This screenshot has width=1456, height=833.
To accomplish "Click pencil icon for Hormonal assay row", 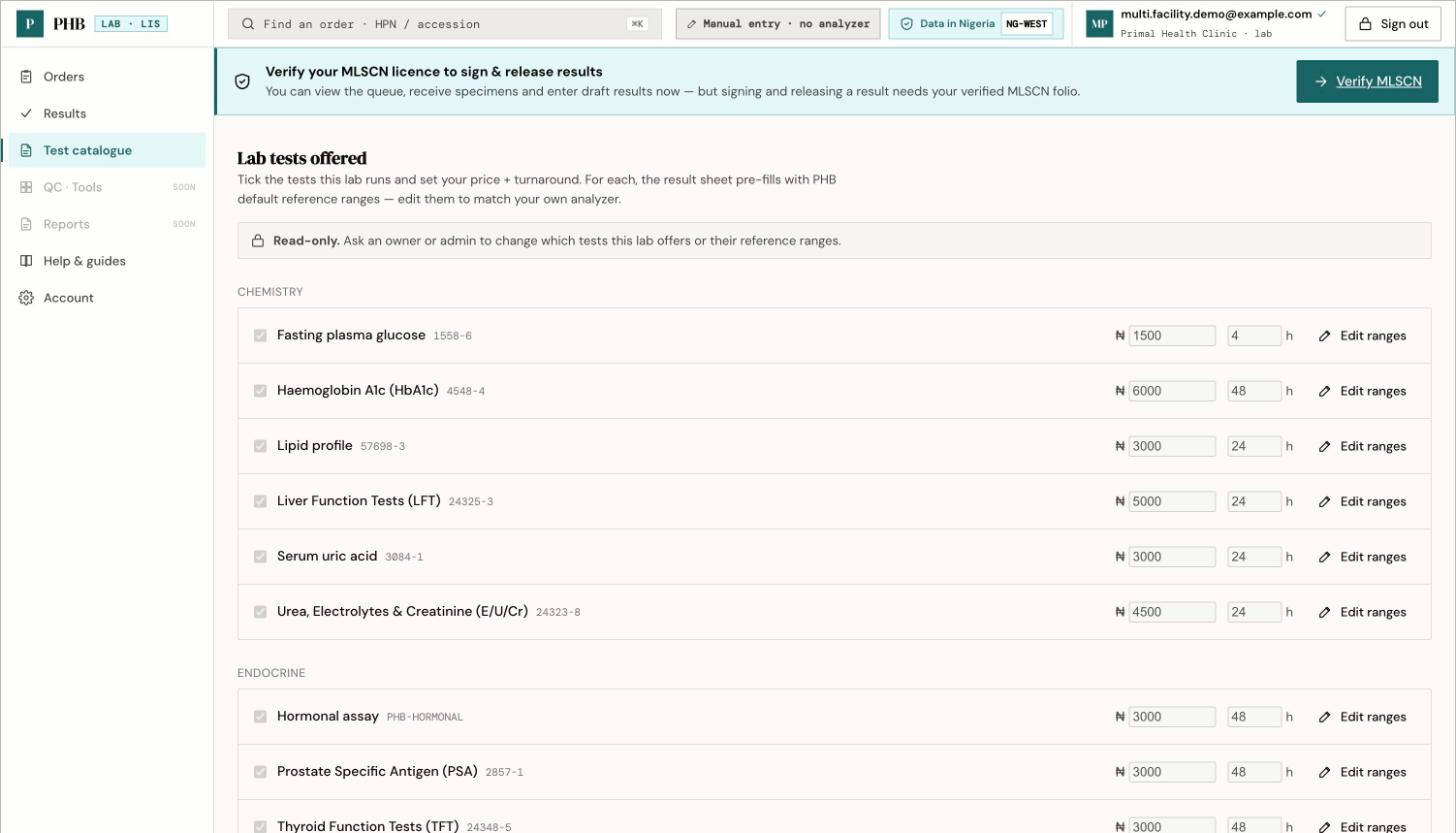I will click(1324, 717).
